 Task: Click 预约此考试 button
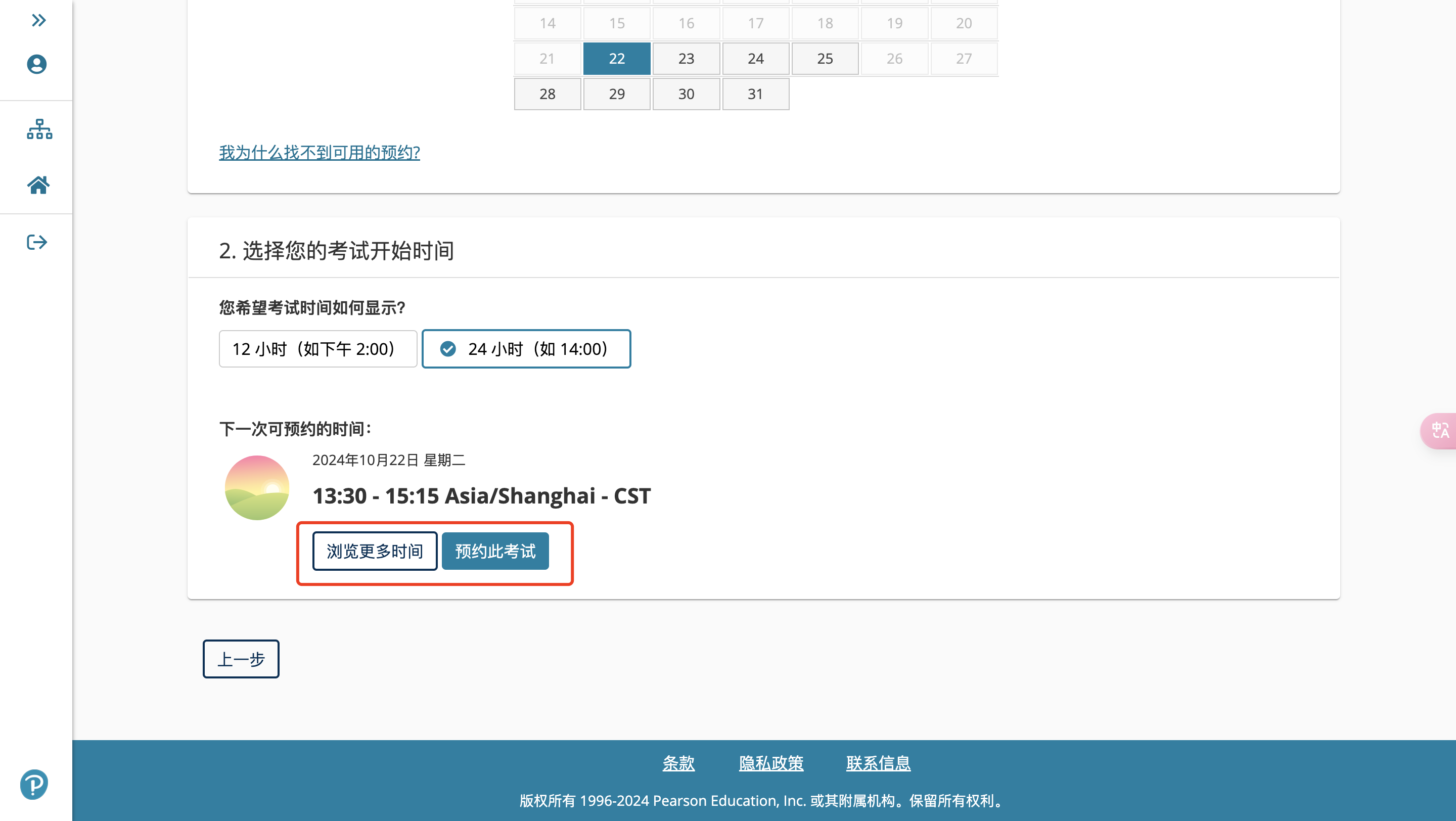tap(495, 551)
